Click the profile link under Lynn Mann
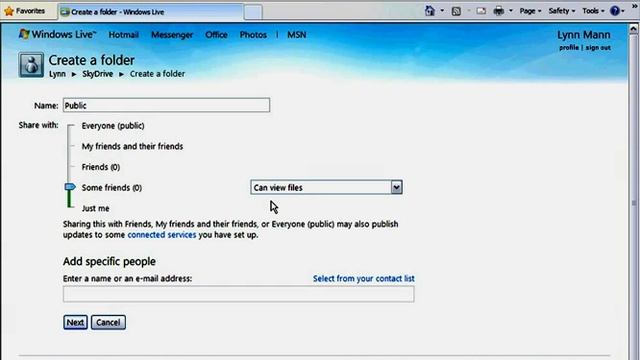Screen dimensions: 640x360 tap(569, 47)
